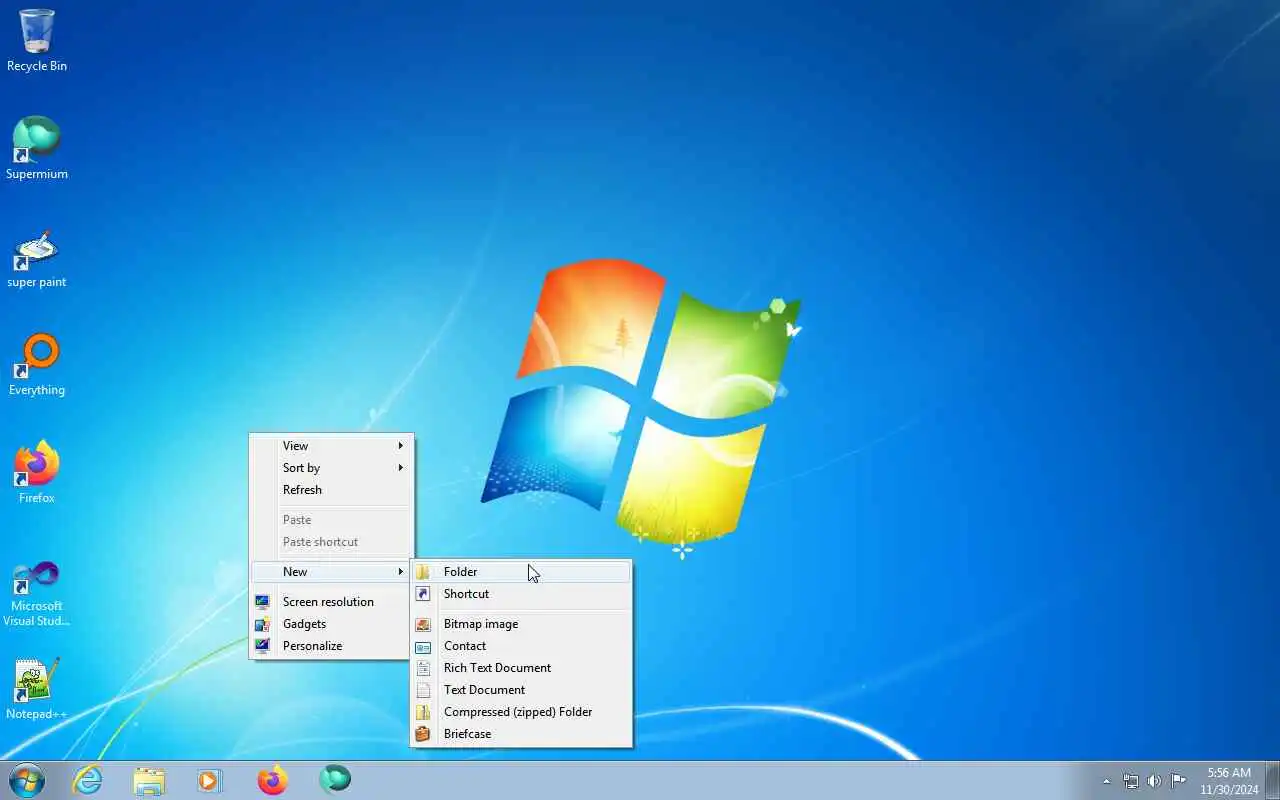
Task: Click the Show desktop button
Action: pyautogui.click(x=1272, y=781)
